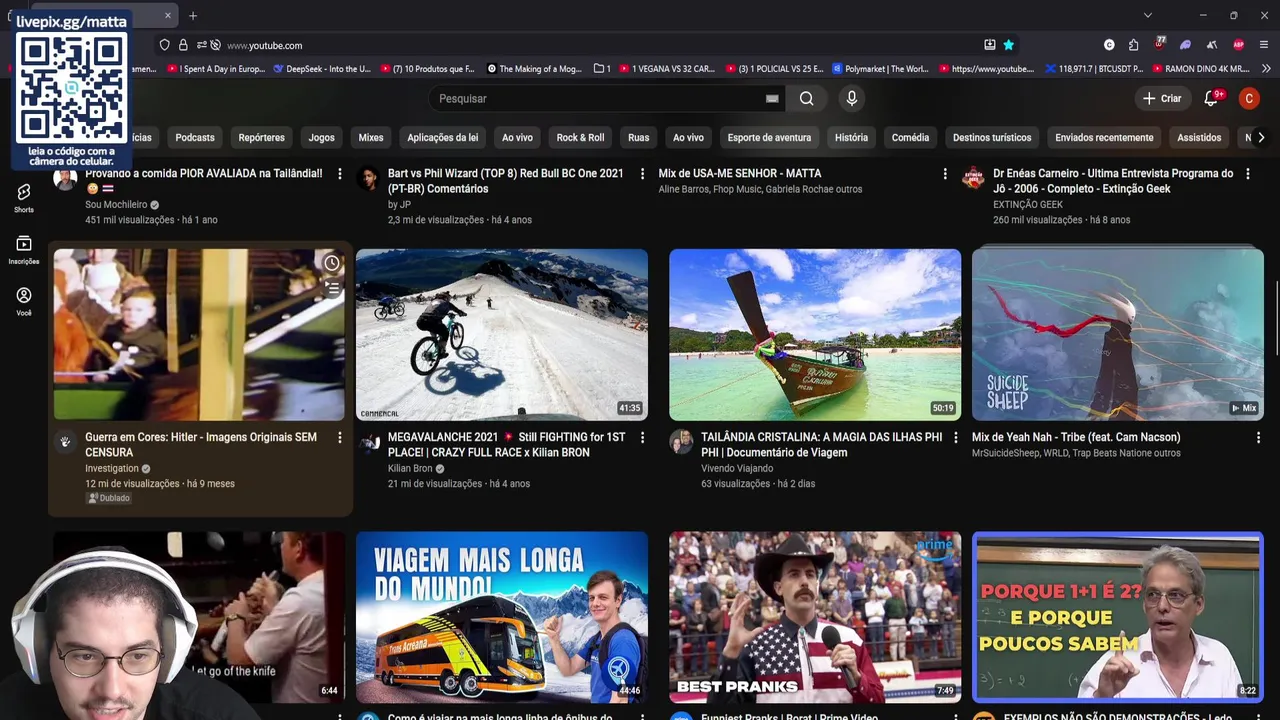
Task: Select the Comédia category chip
Action: (910, 138)
